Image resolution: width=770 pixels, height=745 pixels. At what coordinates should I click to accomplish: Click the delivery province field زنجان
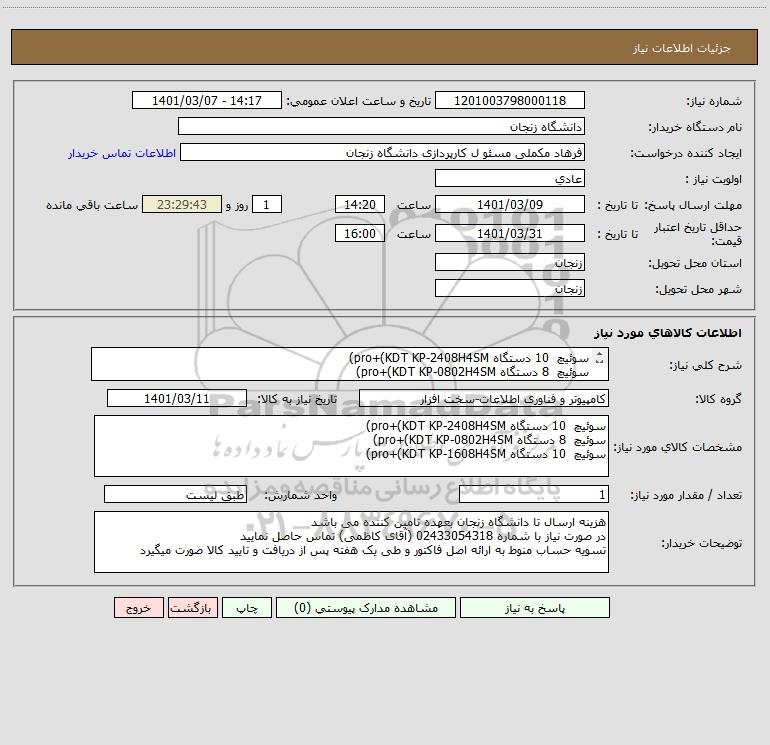(510, 262)
